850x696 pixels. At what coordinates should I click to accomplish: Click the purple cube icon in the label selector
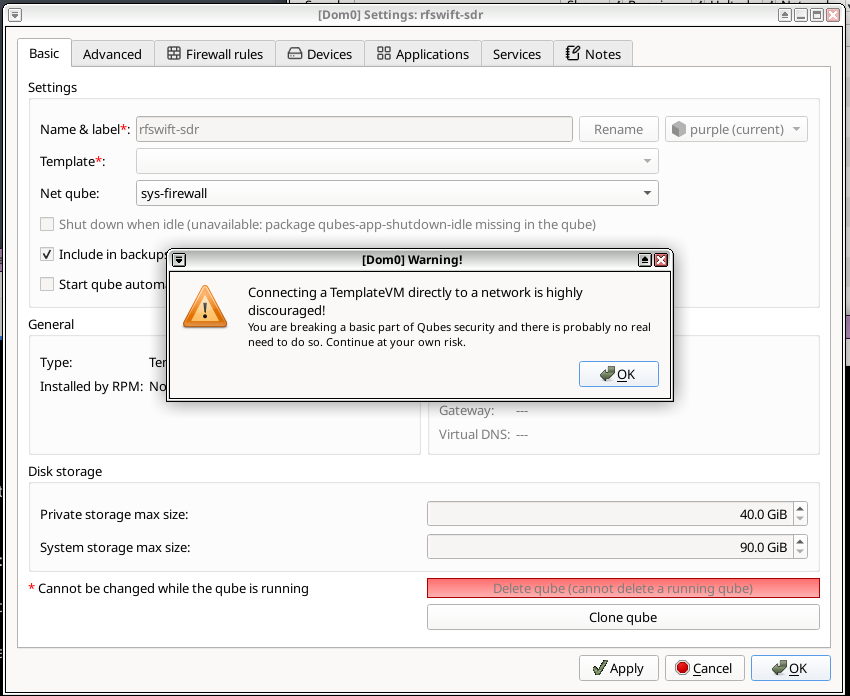point(678,129)
